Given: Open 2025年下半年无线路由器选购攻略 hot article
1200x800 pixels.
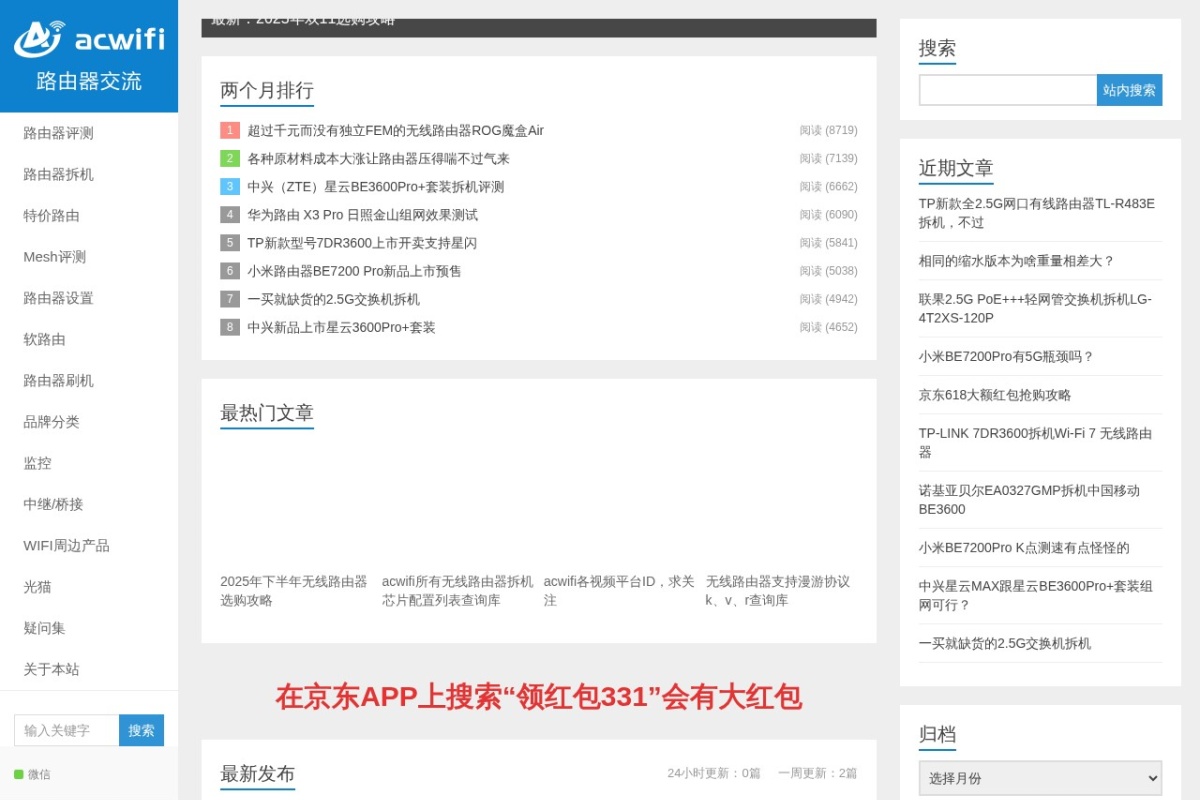Looking at the screenshot, I should point(294,590).
